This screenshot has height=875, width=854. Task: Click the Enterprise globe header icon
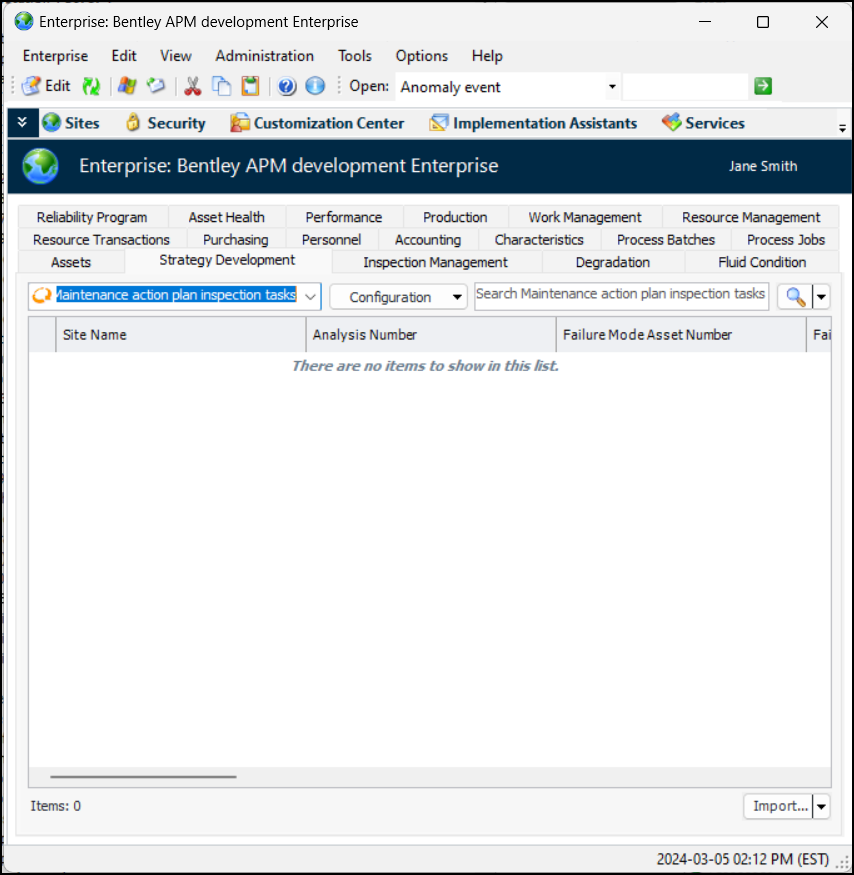tap(41, 166)
